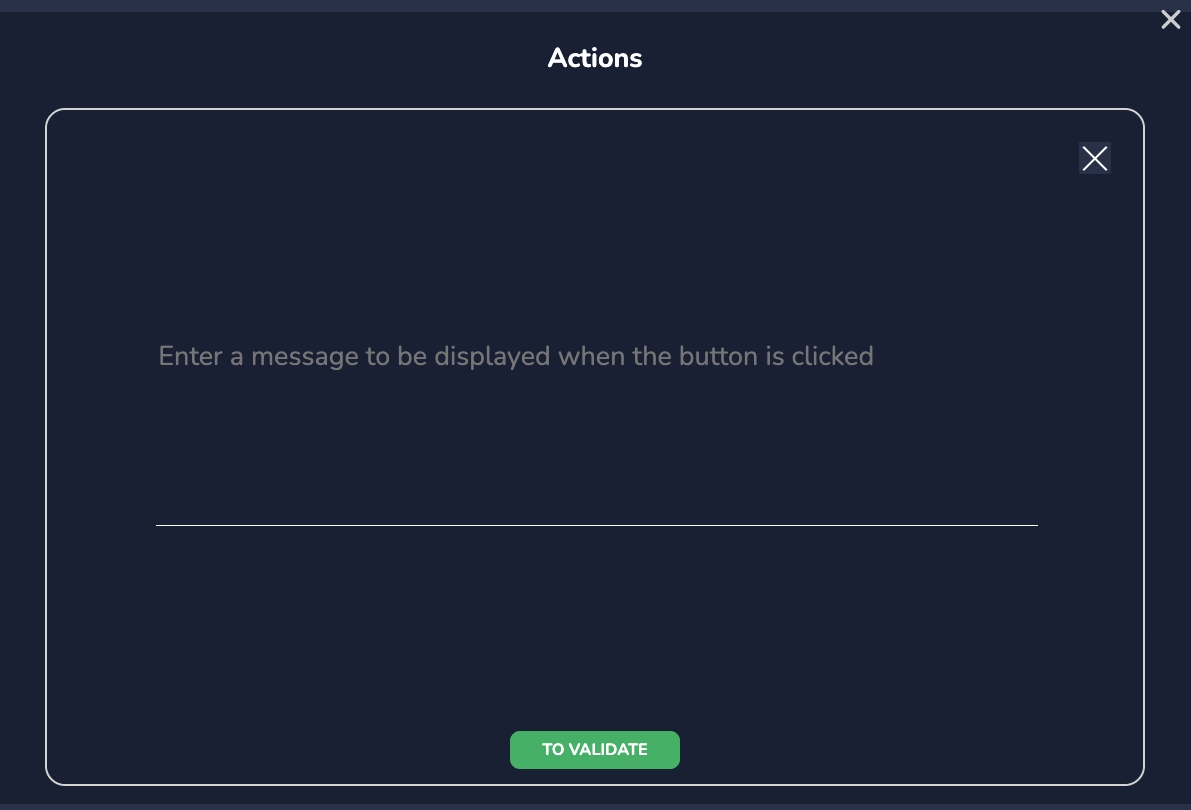Exit the Actions overlay via corner X
This screenshot has height=810, width=1191.
click(1170, 20)
